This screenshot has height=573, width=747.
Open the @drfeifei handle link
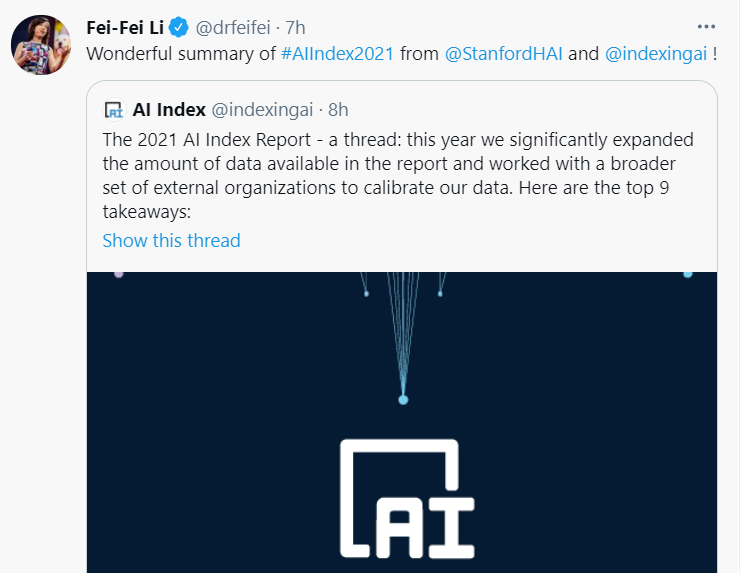232,26
